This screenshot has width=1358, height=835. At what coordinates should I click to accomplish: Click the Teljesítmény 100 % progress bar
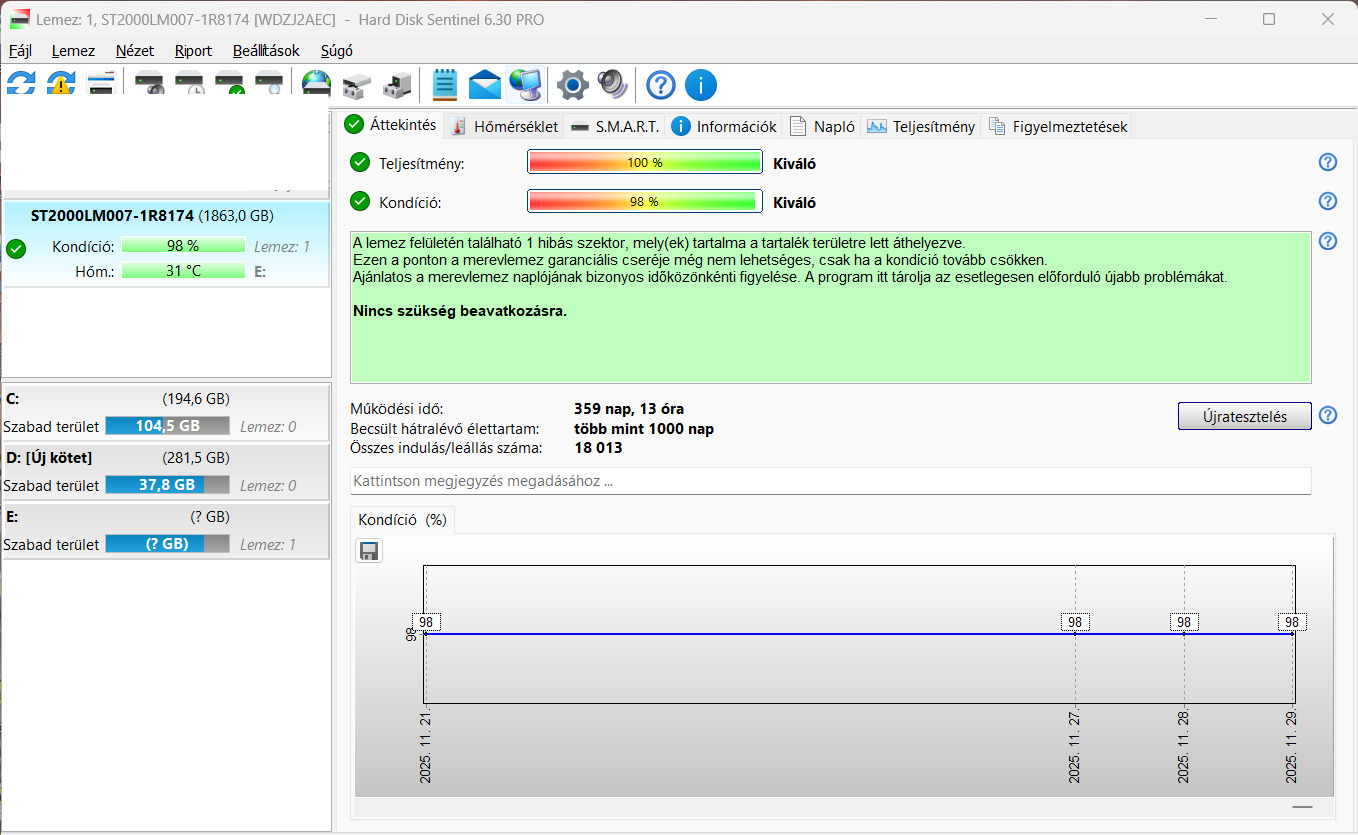tap(645, 163)
